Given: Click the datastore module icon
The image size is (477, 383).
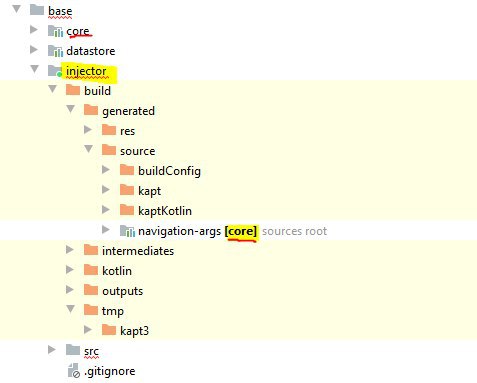Looking at the screenshot, I should [55, 51].
